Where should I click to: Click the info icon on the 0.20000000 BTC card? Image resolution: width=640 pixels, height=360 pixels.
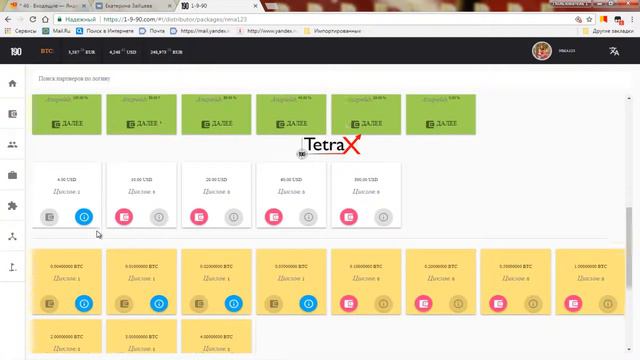pos(458,304)
